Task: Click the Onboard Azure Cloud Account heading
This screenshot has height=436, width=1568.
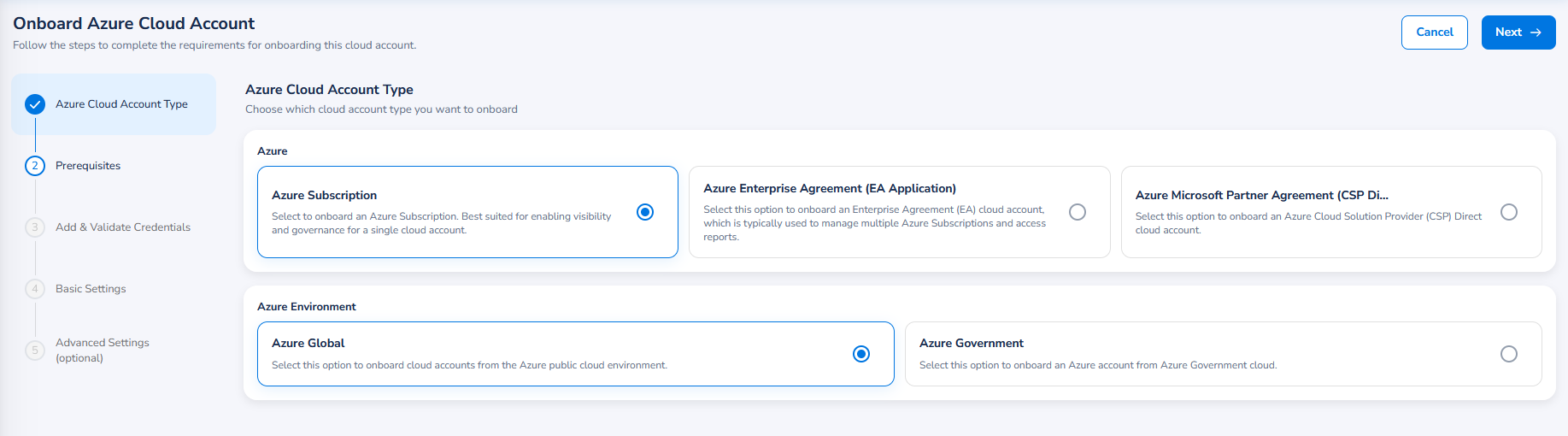Action: pyautogui.click(x=134, y=24)
